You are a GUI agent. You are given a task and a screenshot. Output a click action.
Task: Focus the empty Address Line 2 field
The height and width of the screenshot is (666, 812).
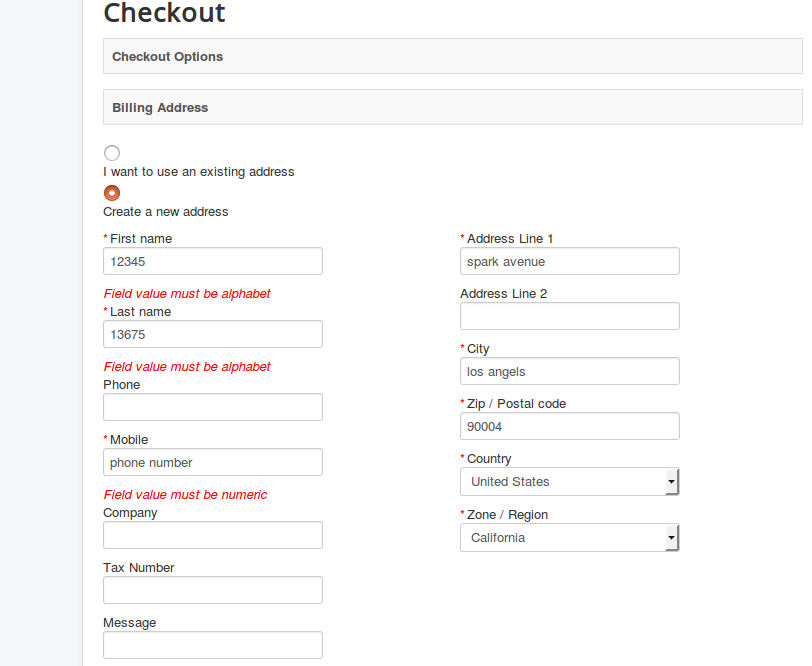tap(570, 316)
